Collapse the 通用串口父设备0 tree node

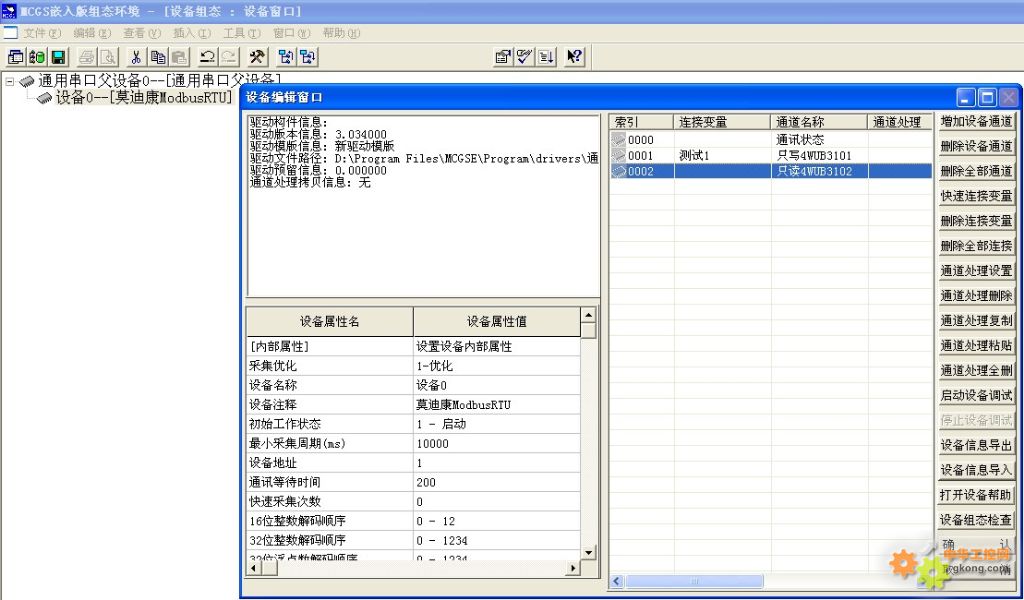(10, 82)
